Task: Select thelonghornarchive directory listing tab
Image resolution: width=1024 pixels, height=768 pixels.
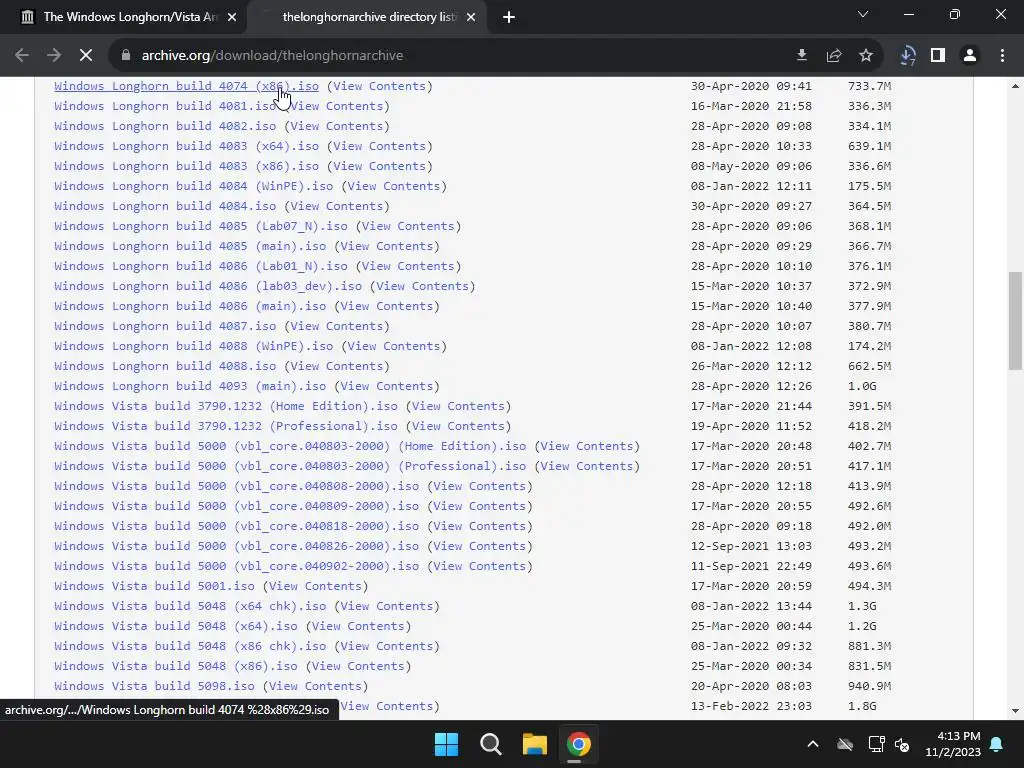Action: [366, 18]
